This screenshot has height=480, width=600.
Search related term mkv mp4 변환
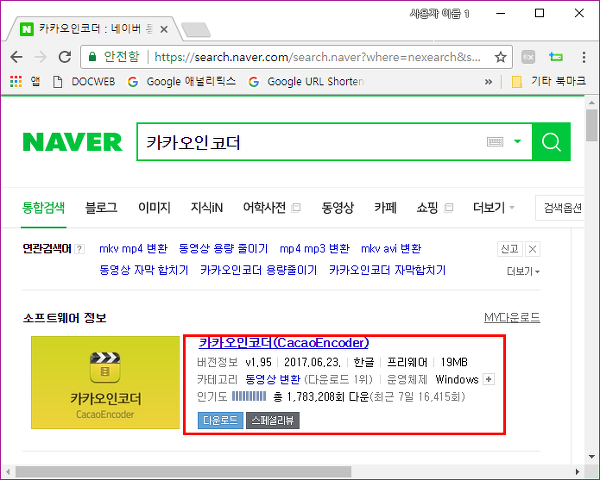(133, 249)
